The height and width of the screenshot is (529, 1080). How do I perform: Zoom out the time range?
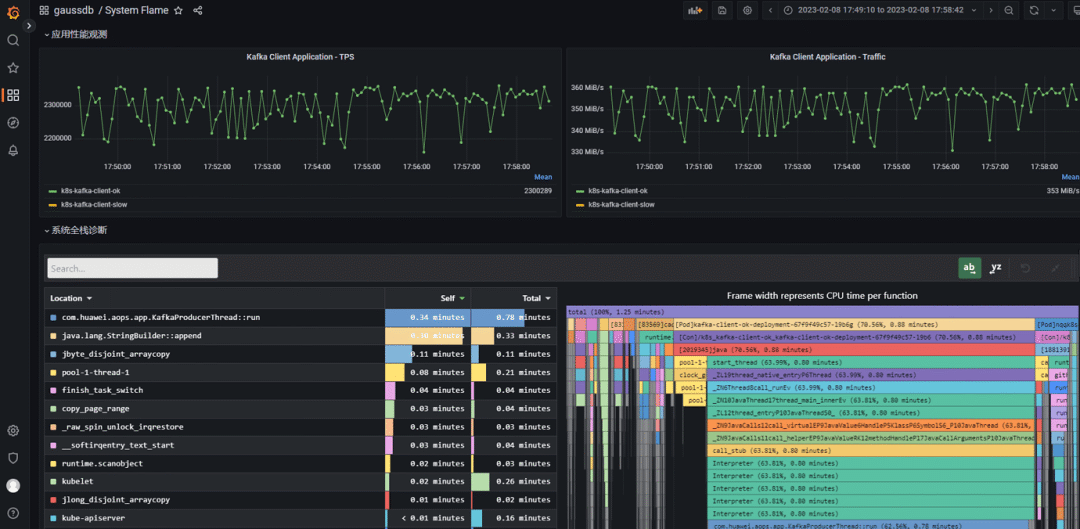1008,10
